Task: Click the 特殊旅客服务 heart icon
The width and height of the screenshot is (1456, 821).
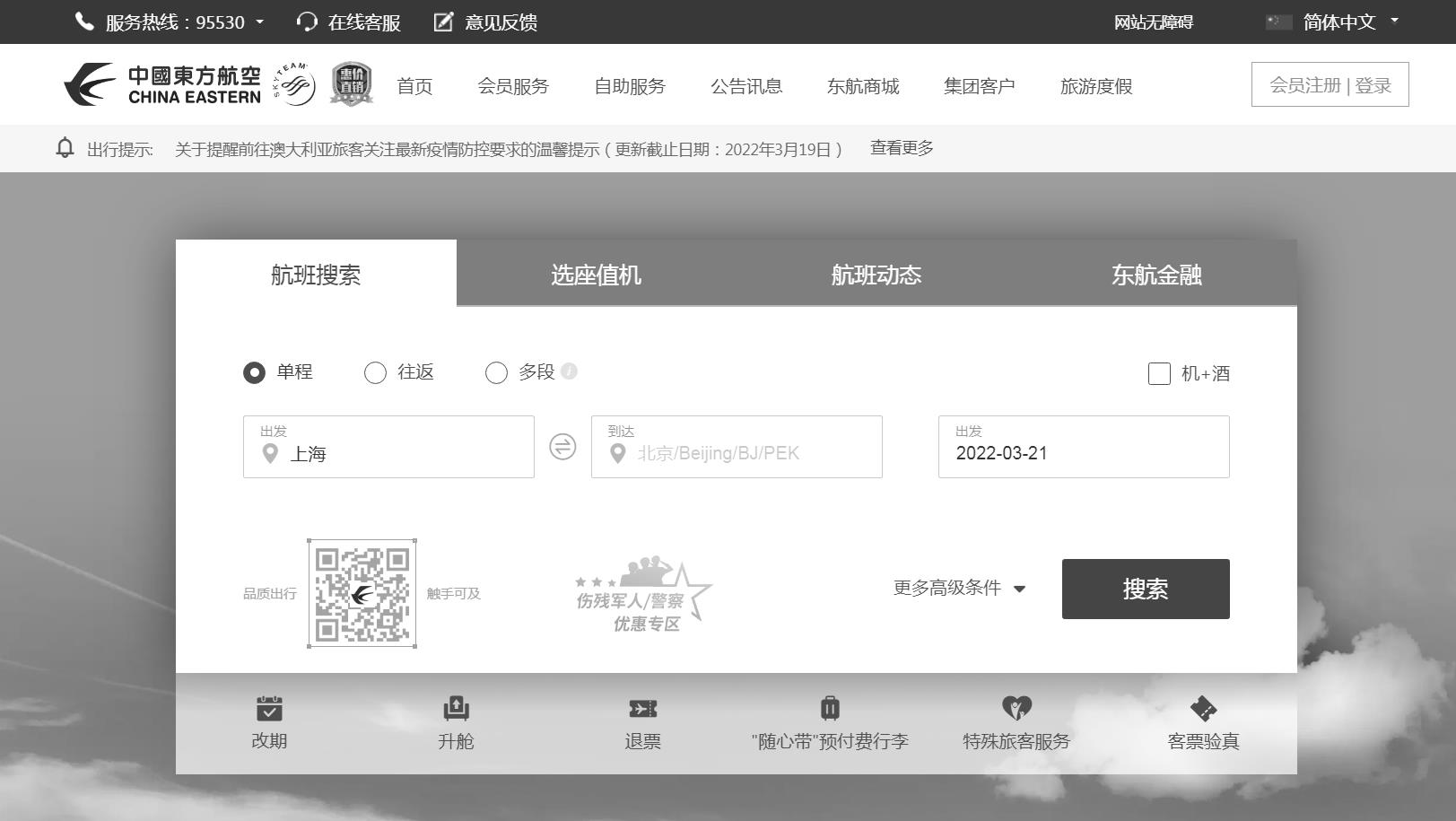Action: coord(1016,709)
